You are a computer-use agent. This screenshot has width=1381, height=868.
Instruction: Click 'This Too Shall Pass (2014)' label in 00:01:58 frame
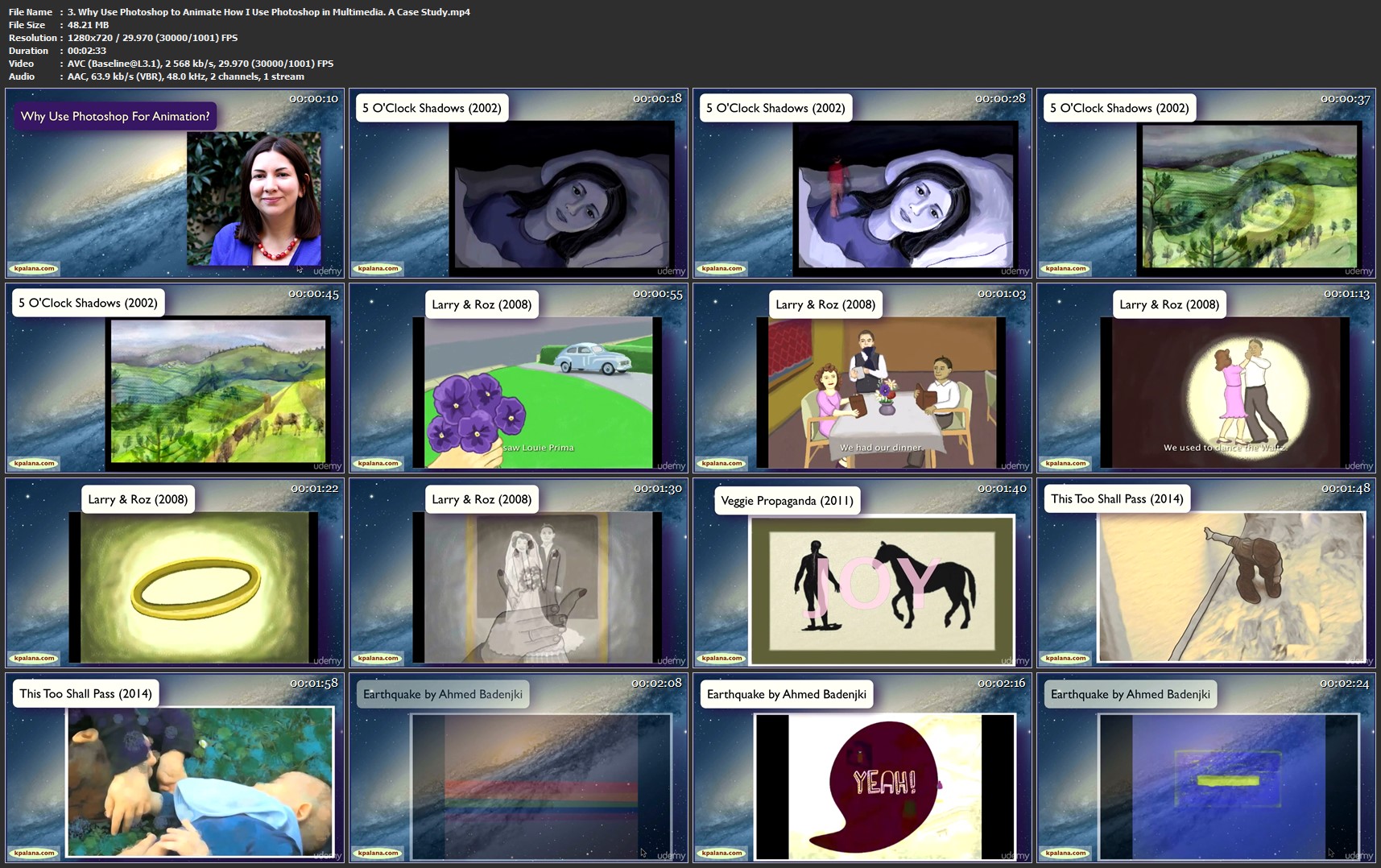click(x=85, y=694)
